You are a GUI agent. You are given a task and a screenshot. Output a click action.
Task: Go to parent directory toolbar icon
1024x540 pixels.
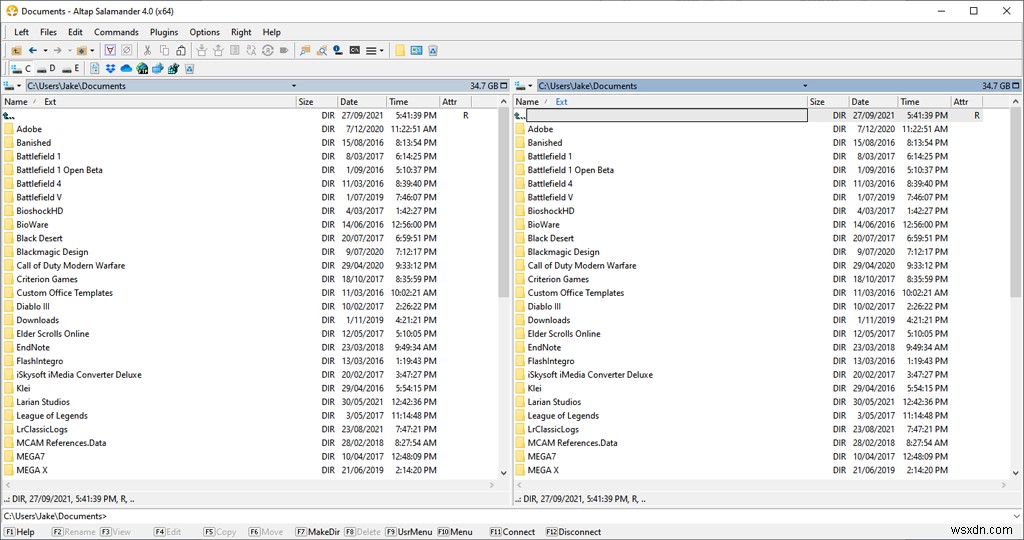16,50
